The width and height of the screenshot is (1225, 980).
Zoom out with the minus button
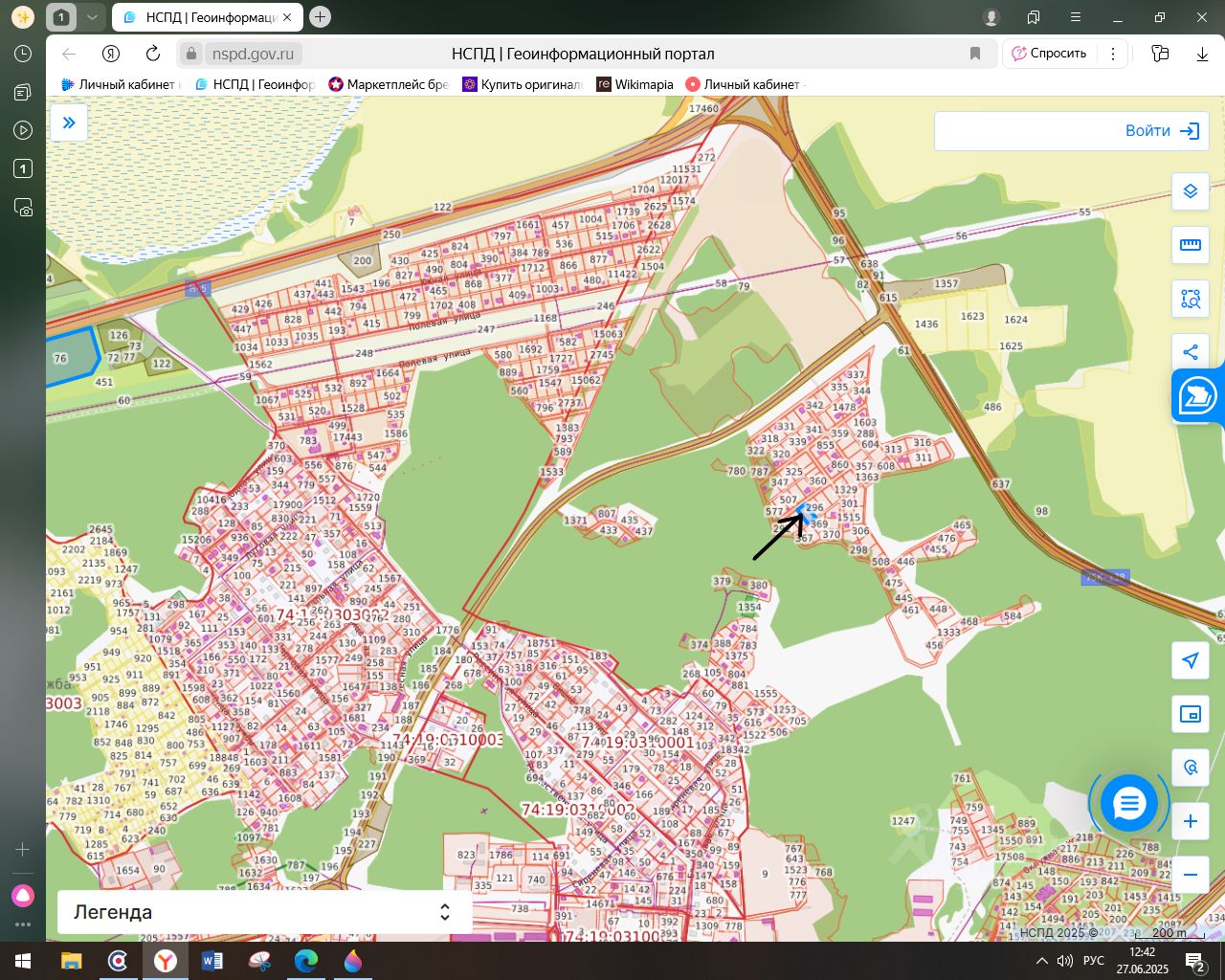pyautogui.click(x=1190, y=875)
